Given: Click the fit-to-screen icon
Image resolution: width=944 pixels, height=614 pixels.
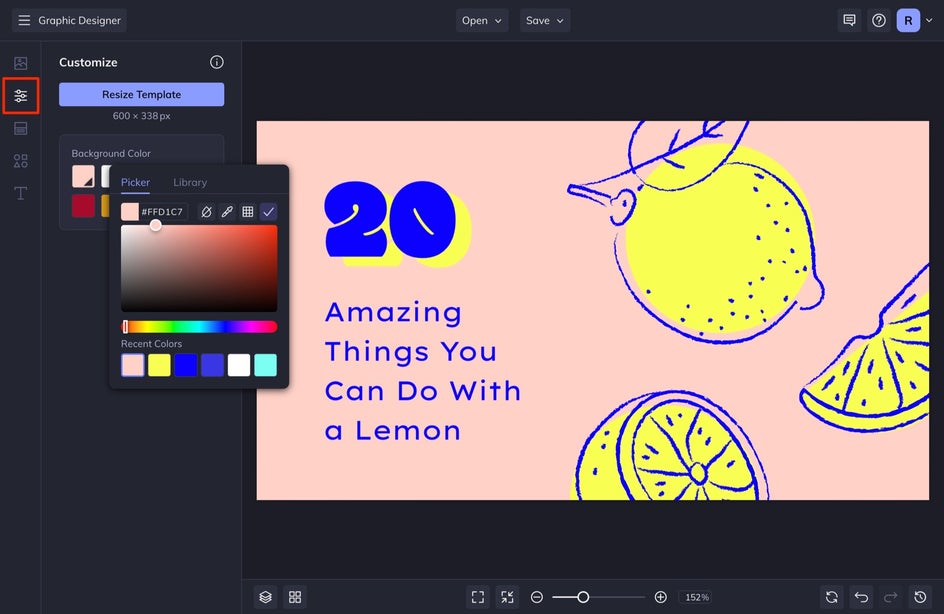Looking at the screenshot, I should pos(478,597).
